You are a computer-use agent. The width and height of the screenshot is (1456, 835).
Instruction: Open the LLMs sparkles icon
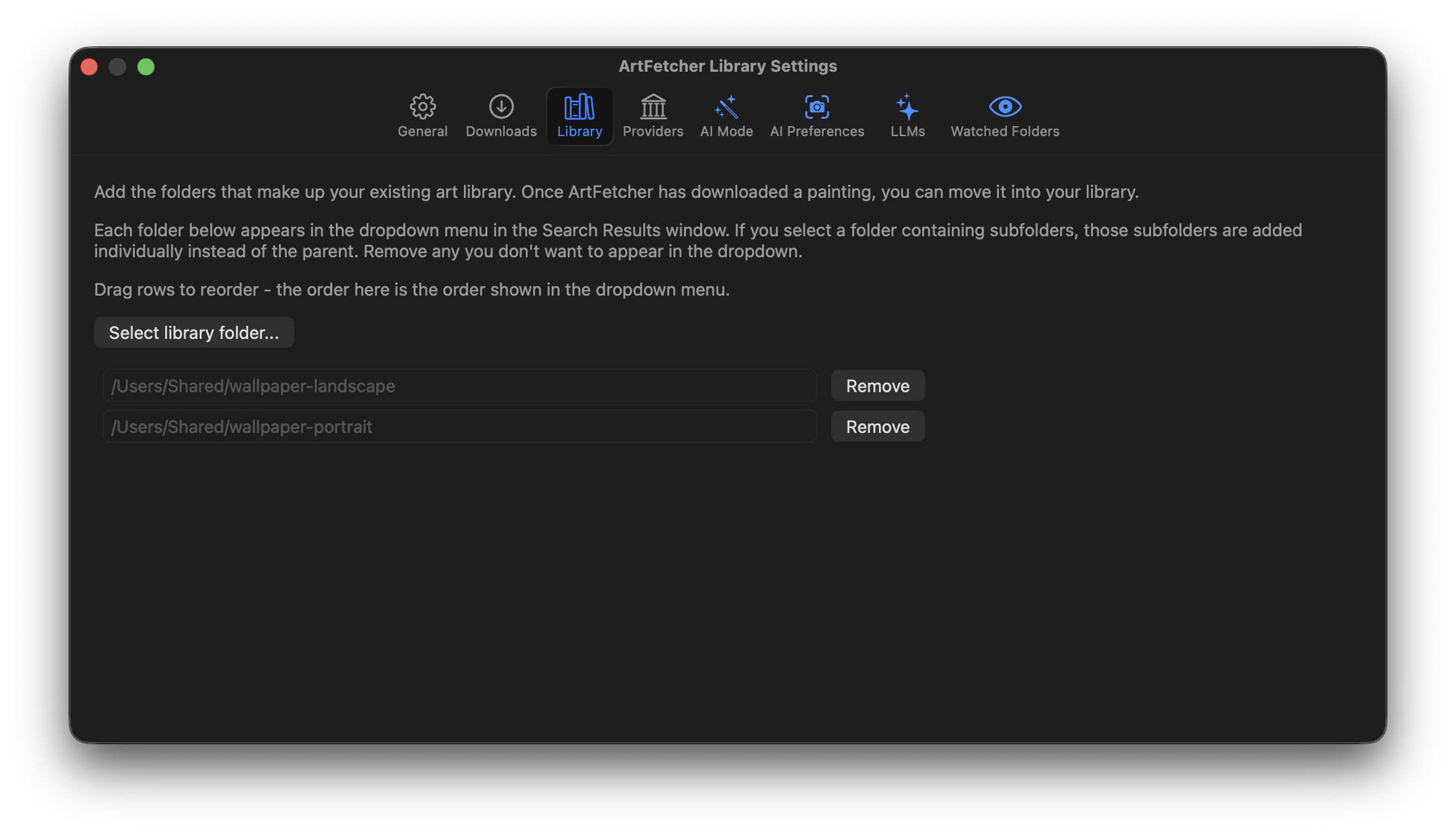click(907, 107)
